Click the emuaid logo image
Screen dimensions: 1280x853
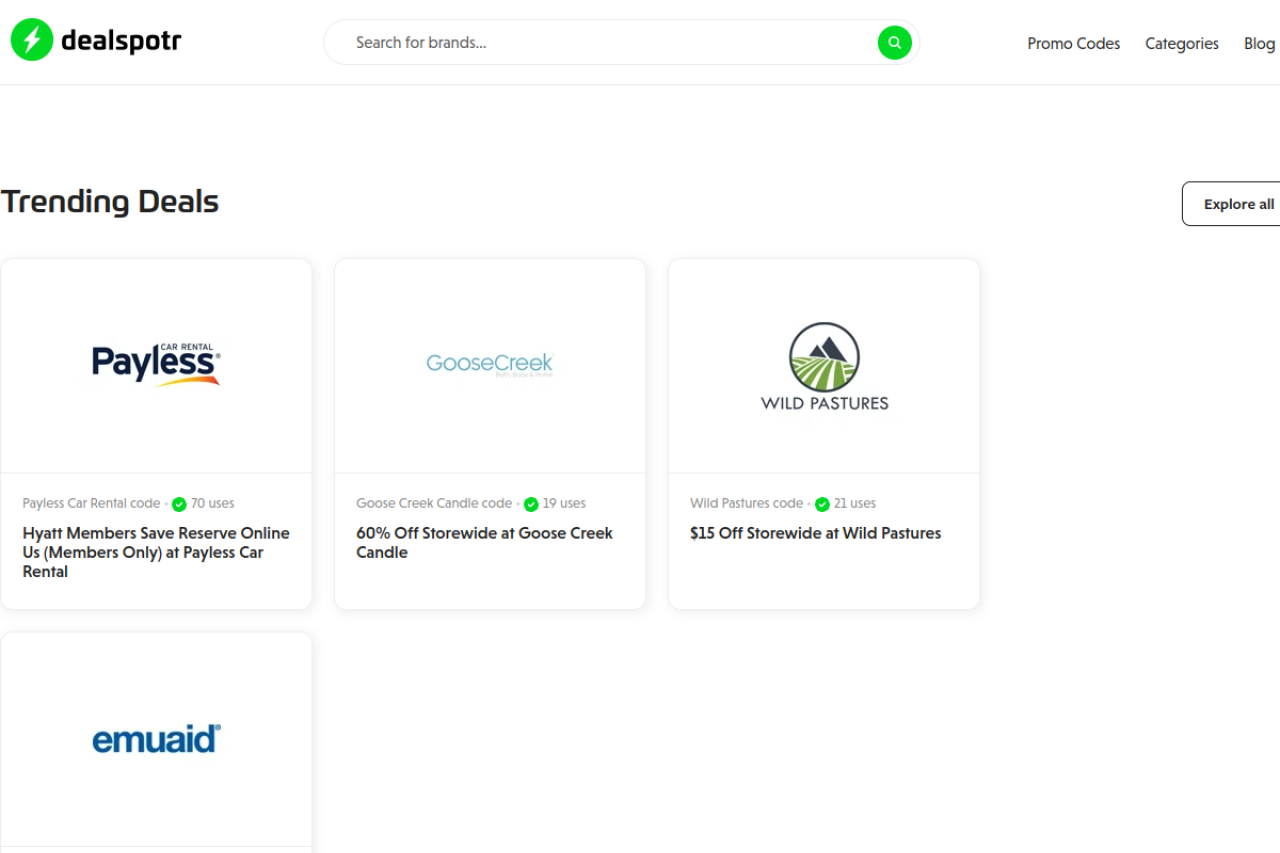click(156, 739)
